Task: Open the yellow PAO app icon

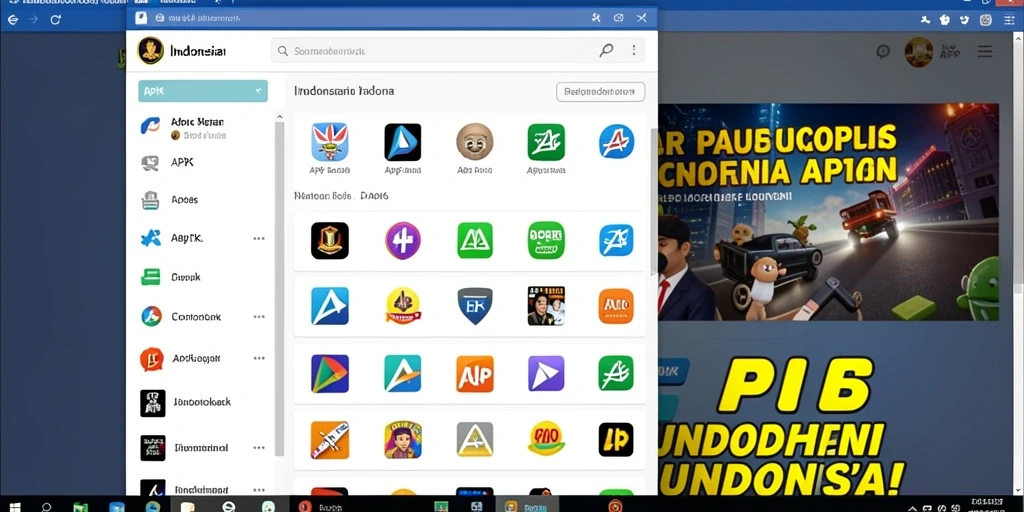Action: tap(546, 440)
